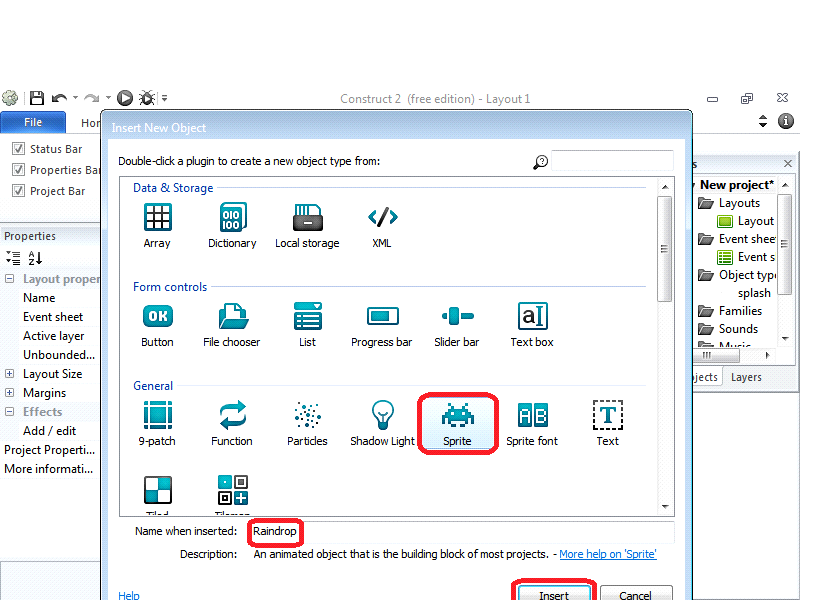Select the Array plugin icon
This screenshot has width=819, height=600.
pyautogui.click(x=157, y=217)
